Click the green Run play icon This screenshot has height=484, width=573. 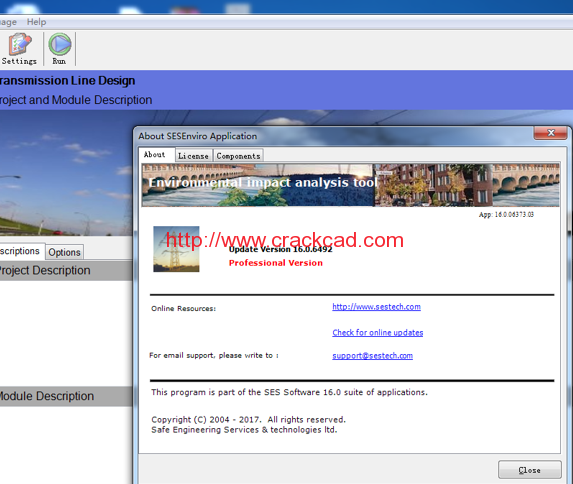60,45
